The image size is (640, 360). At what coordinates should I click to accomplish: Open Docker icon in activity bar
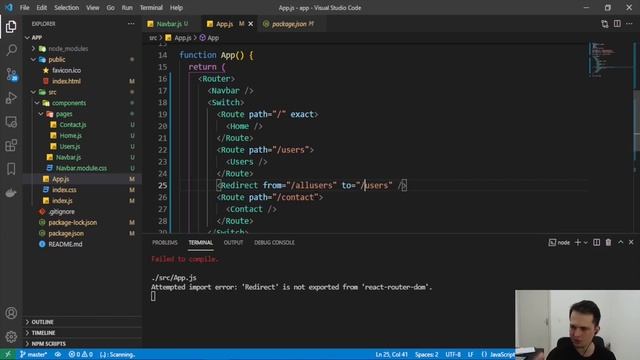(x=11, y=193)
